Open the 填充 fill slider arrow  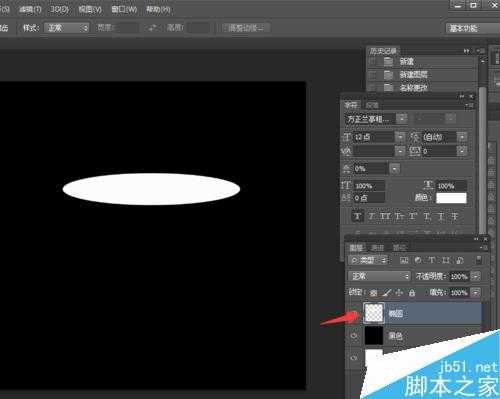point(476,293)
